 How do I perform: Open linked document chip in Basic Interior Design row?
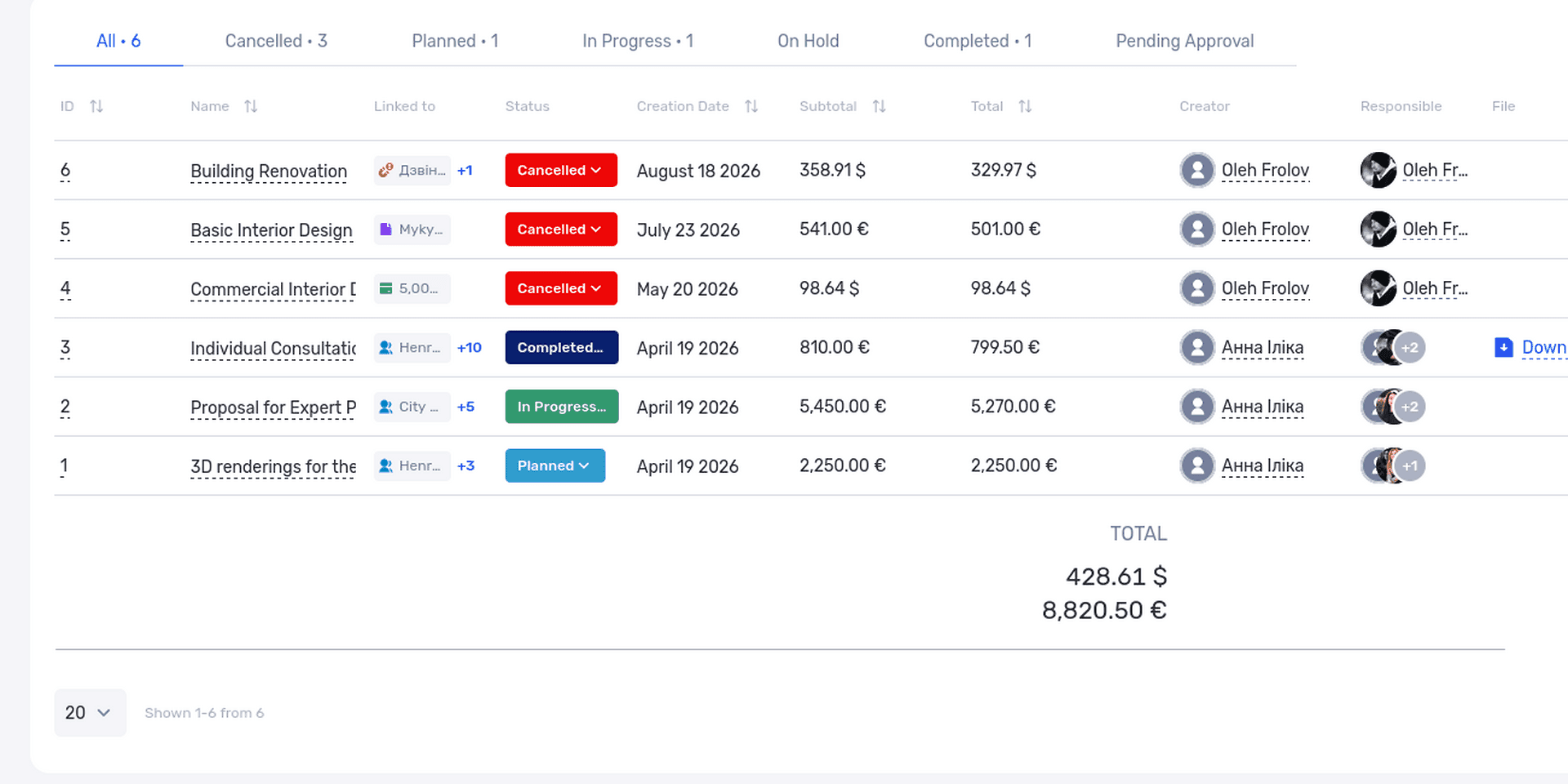[x=412, y=229]
